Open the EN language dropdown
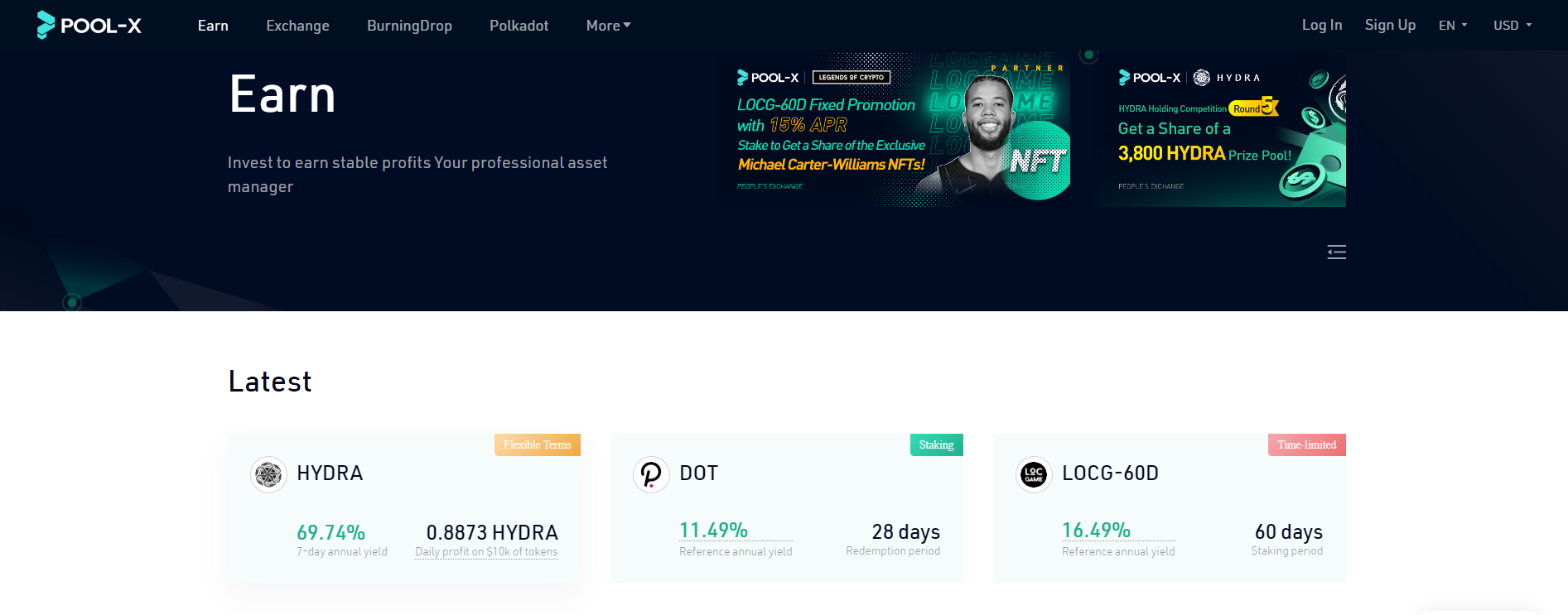 pyautogui.click(x=1453, y=26)
